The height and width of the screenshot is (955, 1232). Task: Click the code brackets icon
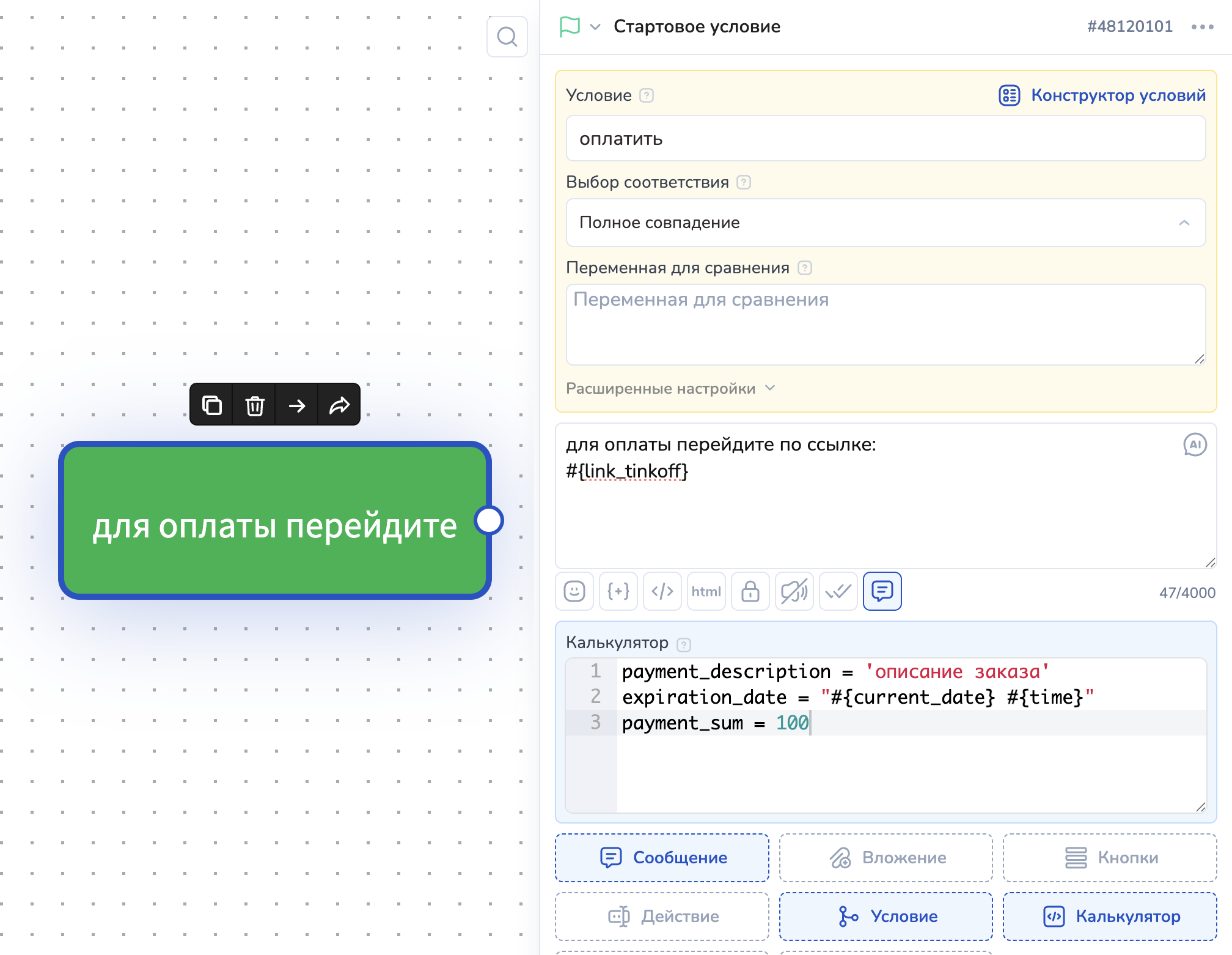pos(662,591)
